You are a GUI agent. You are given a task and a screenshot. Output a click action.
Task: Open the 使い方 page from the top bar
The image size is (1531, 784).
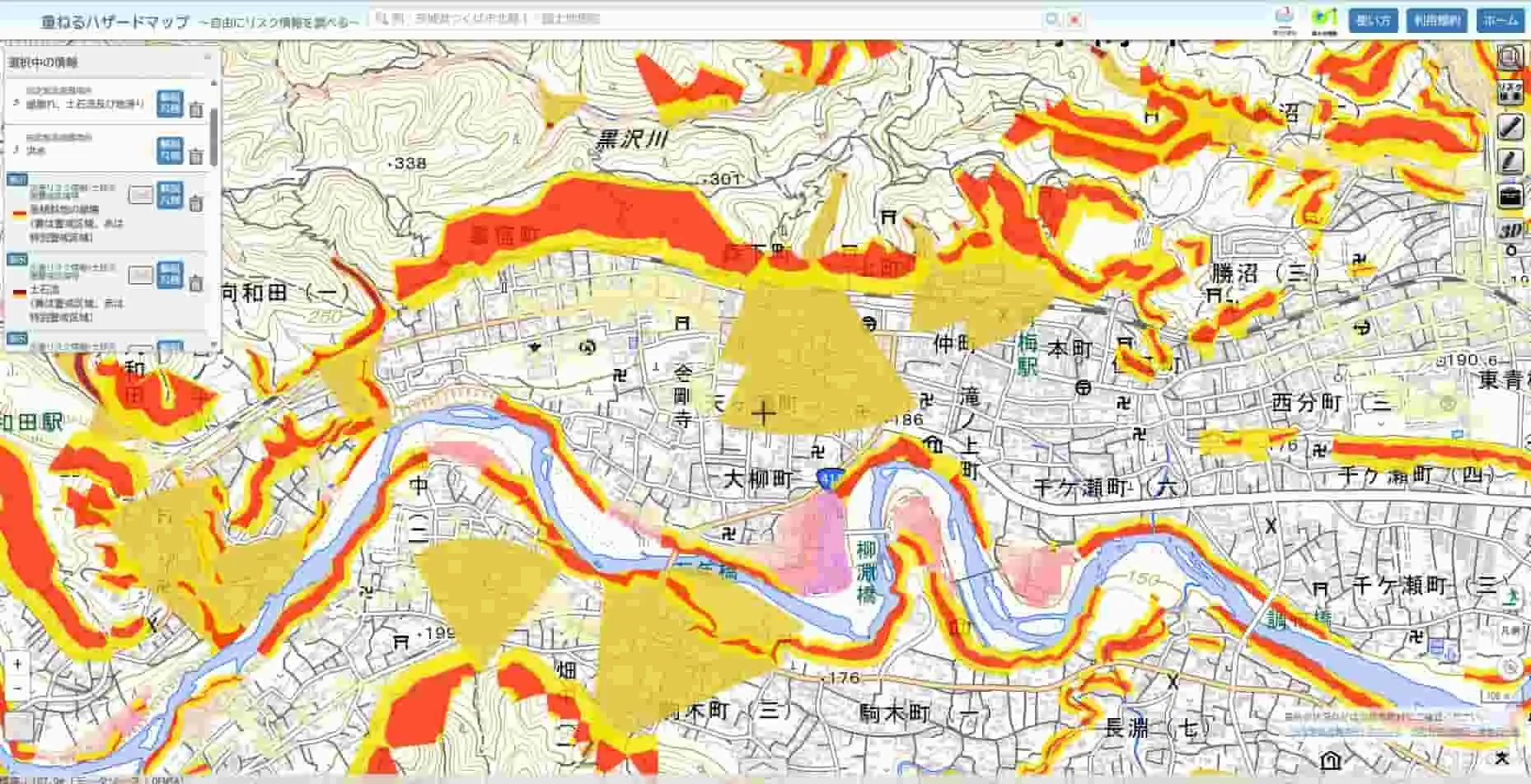coord(1373,21)
